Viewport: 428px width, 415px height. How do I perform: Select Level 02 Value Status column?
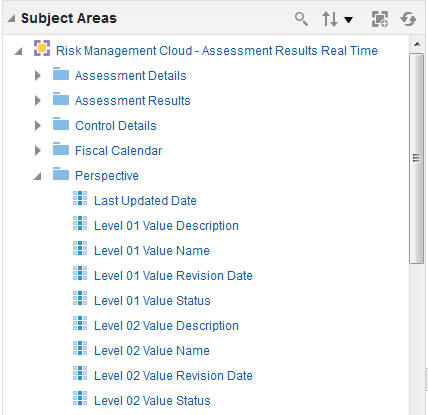coord(152,401)
